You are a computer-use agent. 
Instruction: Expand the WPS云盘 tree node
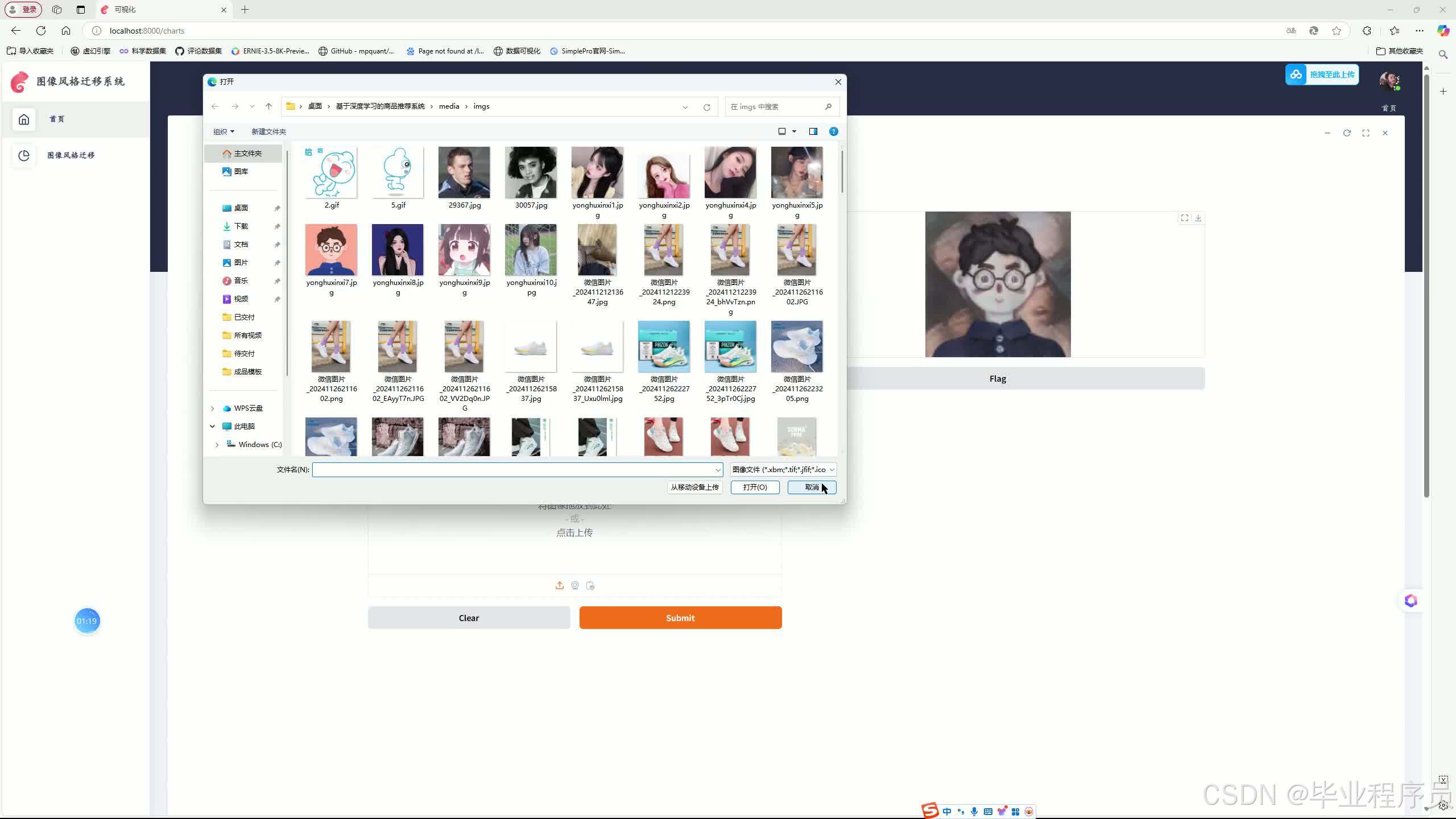click(x=213, y=408)
